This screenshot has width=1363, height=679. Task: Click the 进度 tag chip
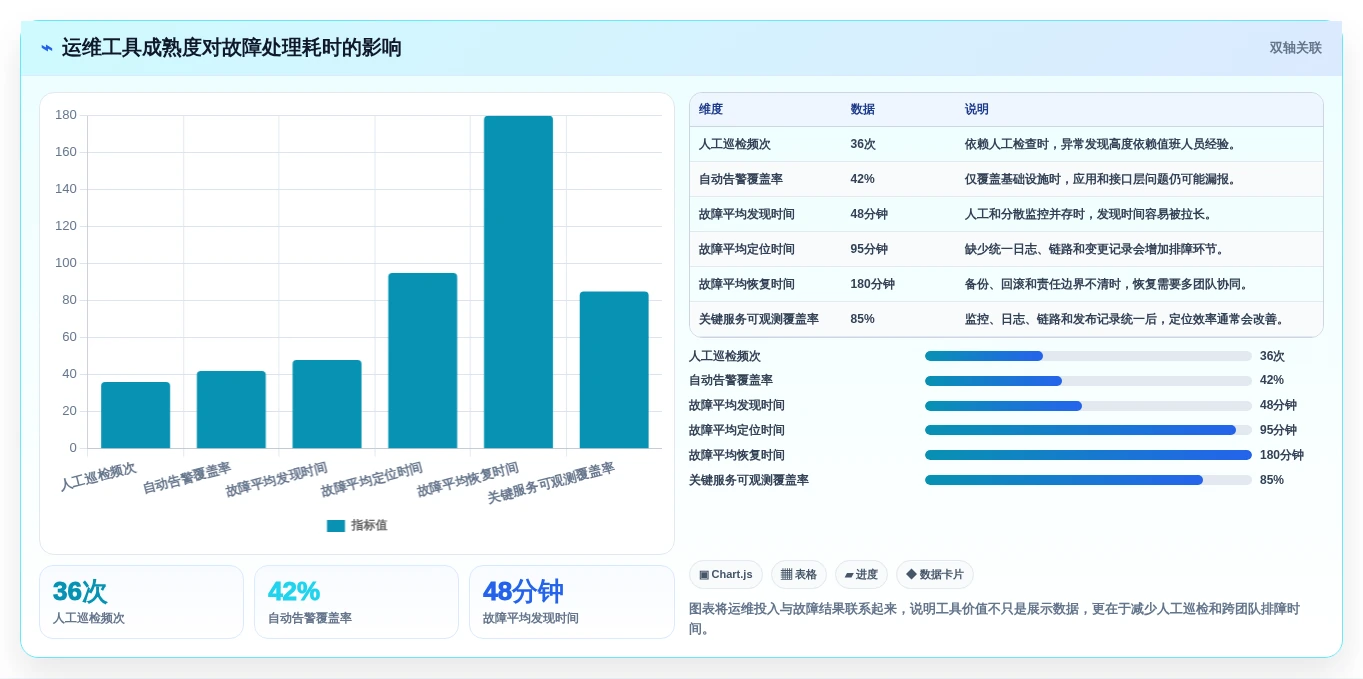[861, 575]
